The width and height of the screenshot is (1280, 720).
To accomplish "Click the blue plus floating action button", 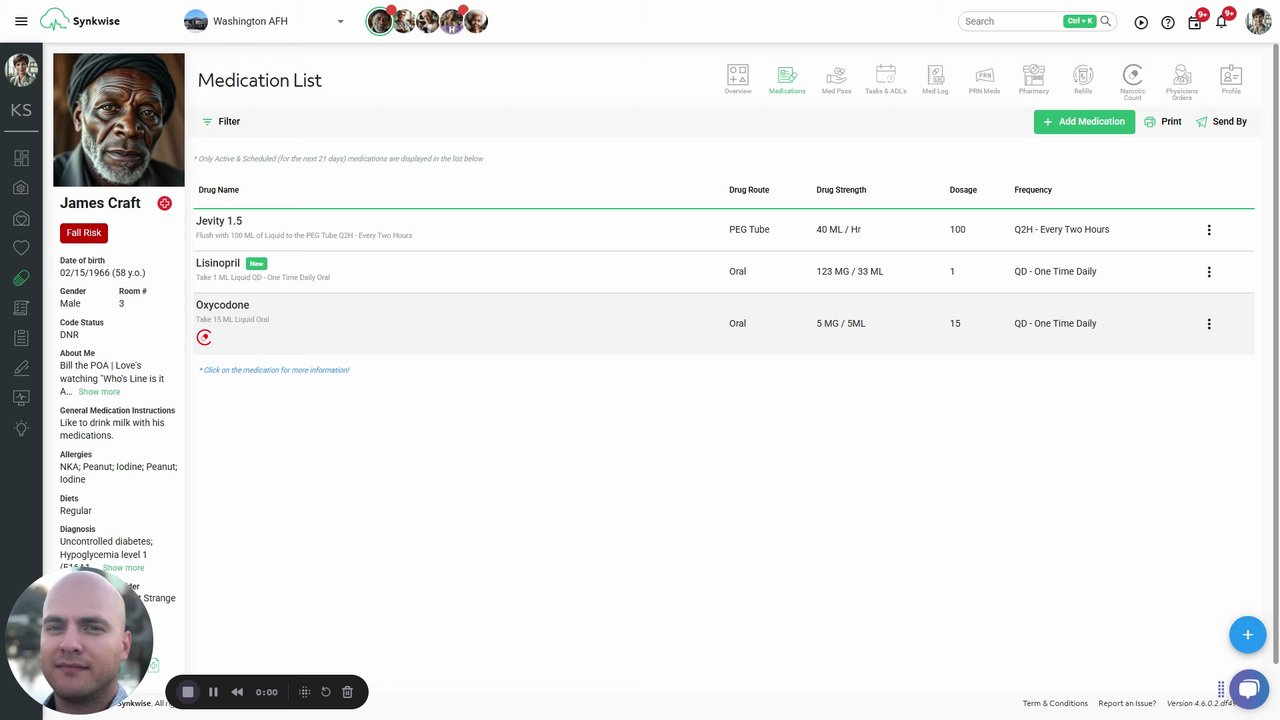I will pyautogui.click(x=1248, y=635).
